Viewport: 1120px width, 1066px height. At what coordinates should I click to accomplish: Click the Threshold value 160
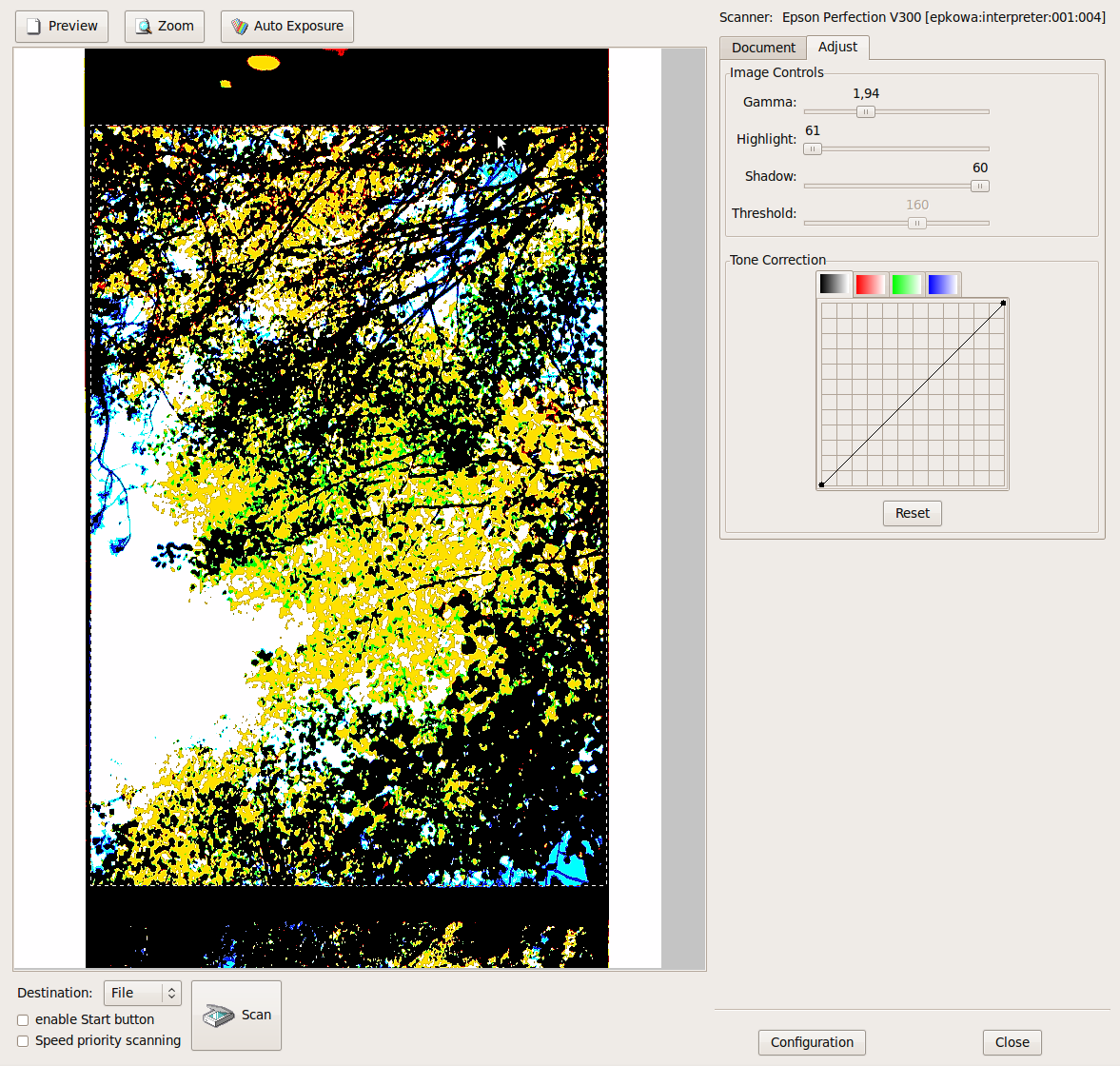click(x=917, y=205)
